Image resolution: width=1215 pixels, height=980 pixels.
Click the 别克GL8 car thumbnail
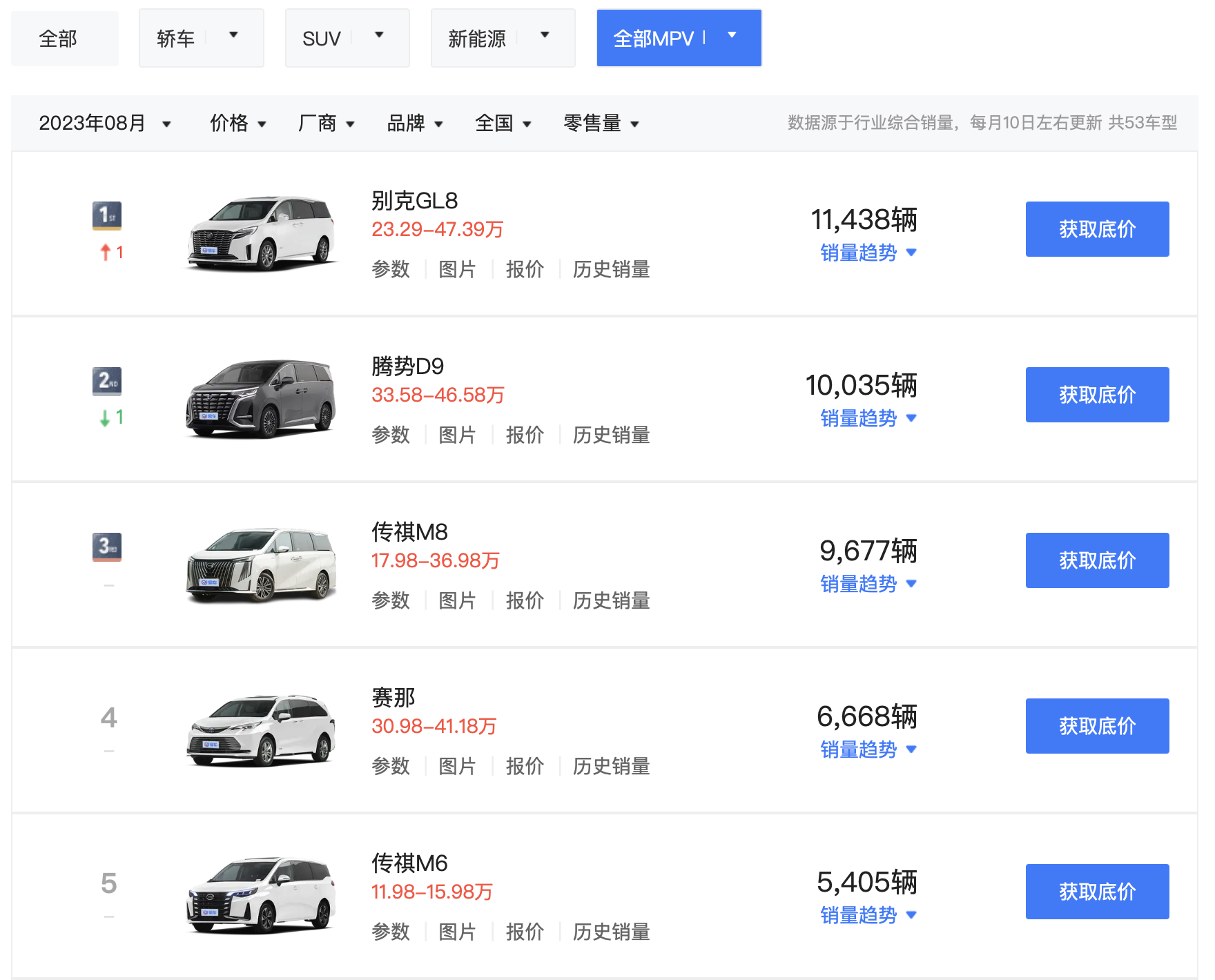[261, 233]
